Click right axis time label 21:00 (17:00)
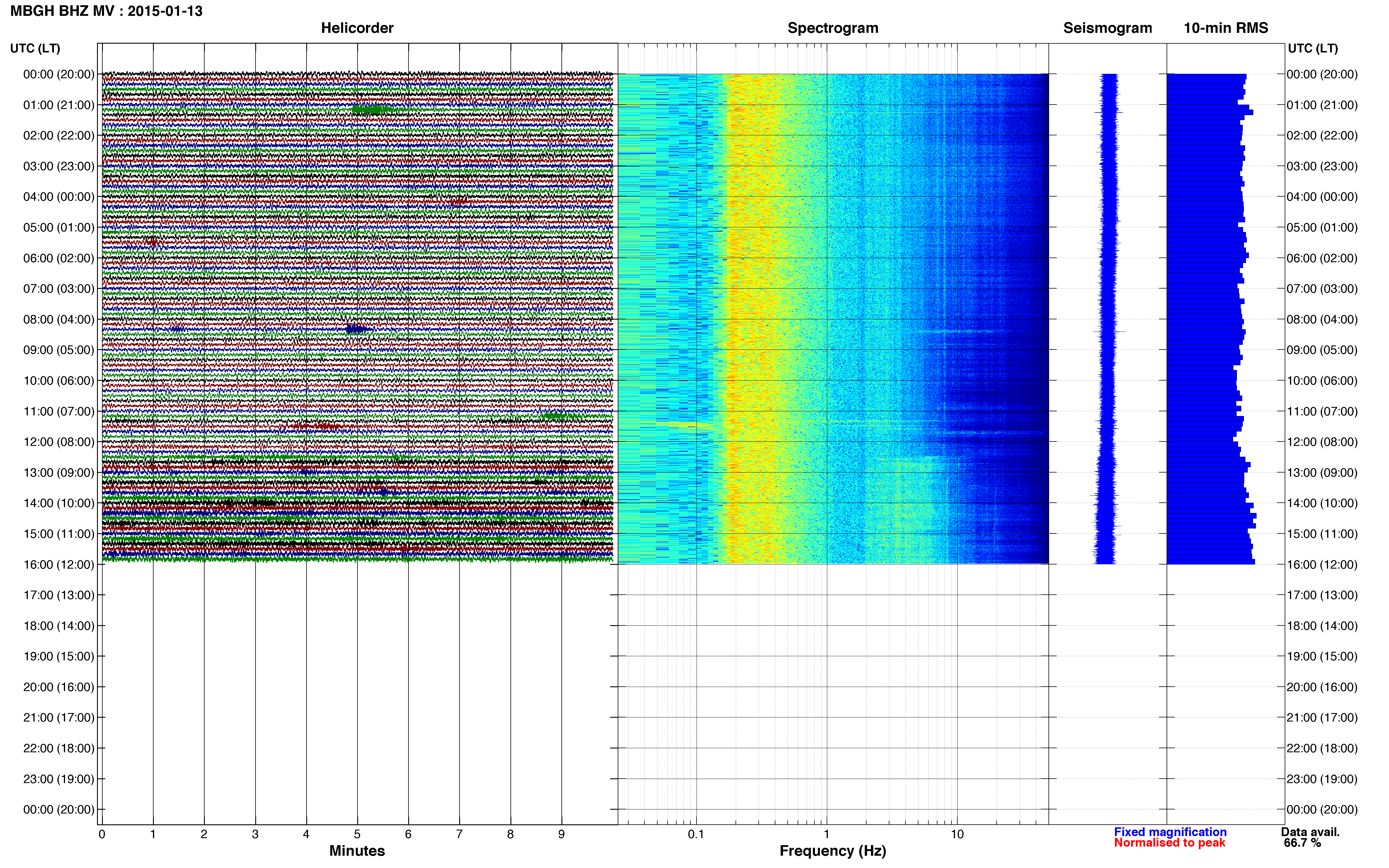The height and width of the screenshot is (868, 1389). coord(1322,718)
